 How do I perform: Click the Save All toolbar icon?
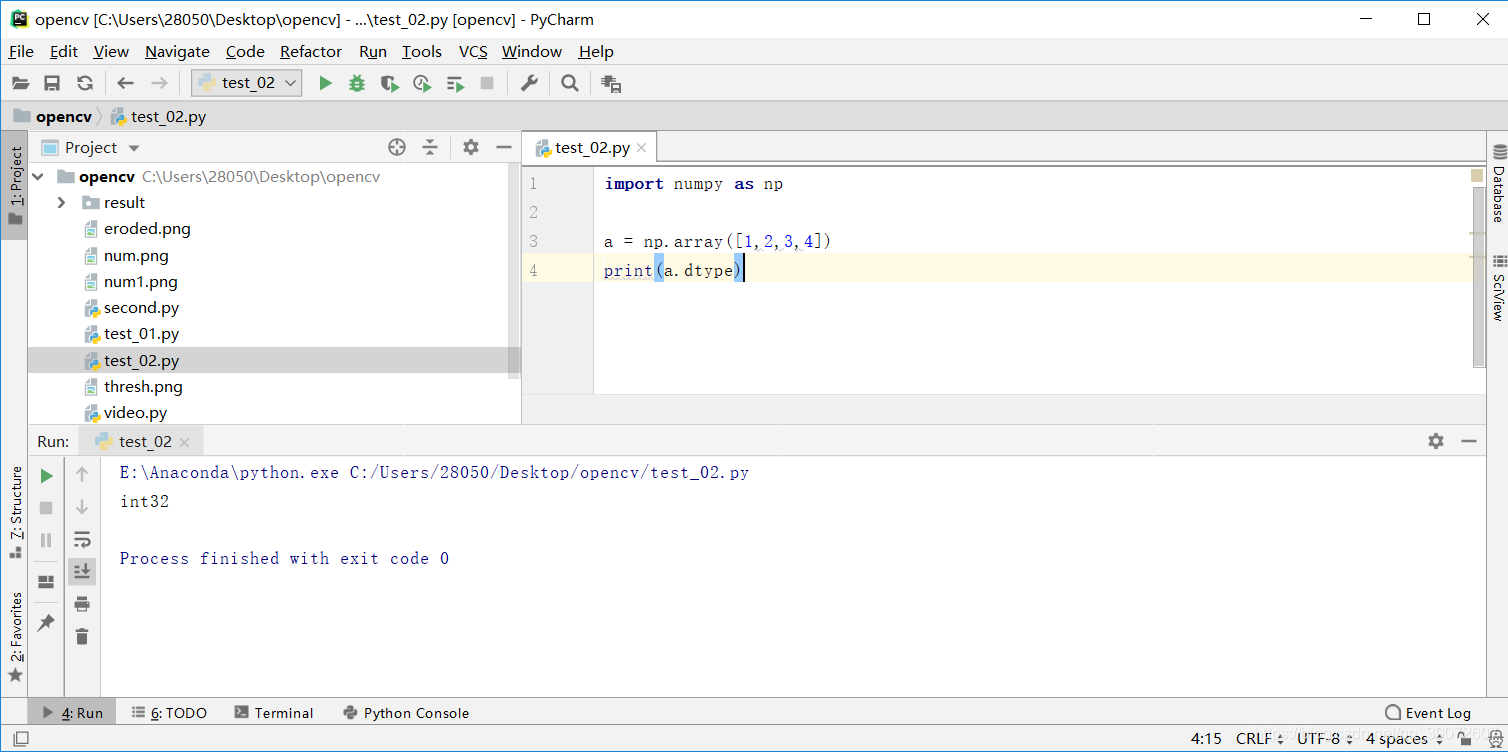52,83
